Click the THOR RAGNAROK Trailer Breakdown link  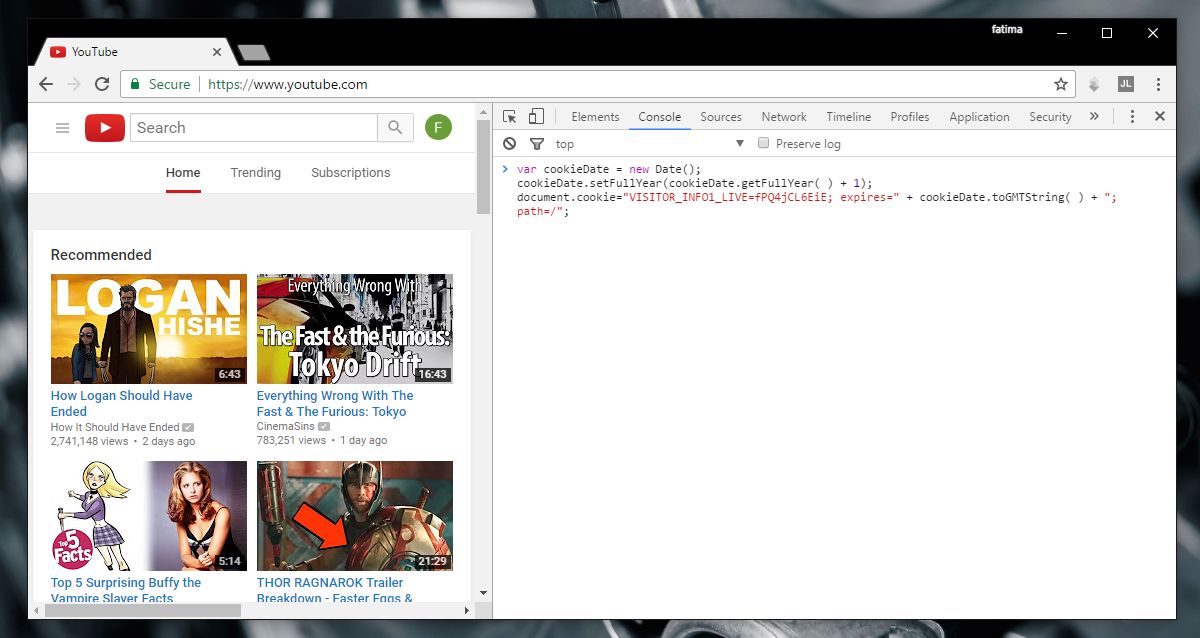[x=335, y=590]
